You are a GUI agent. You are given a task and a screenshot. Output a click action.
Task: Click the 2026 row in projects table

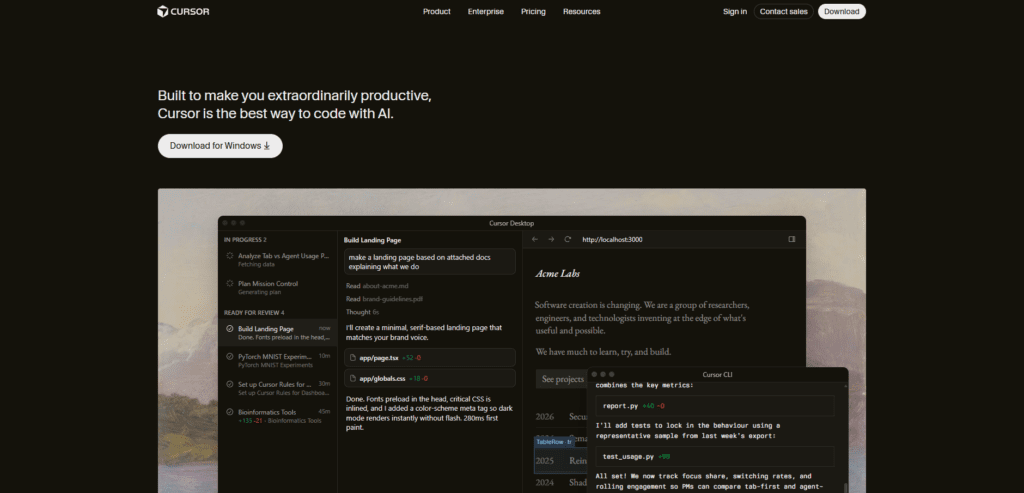tap(560, 417)
